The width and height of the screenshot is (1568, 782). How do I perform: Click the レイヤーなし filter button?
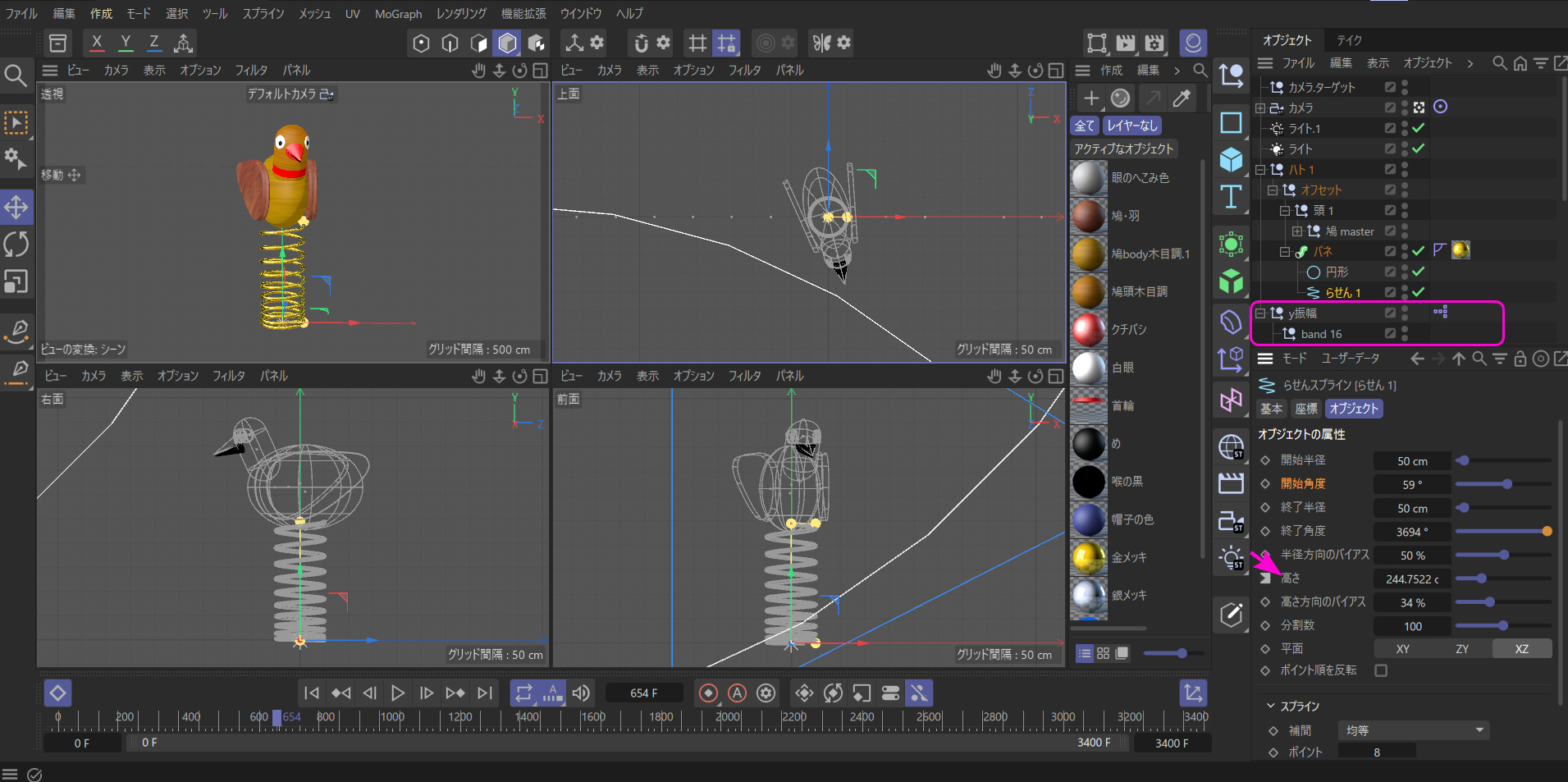[1131, 126]
